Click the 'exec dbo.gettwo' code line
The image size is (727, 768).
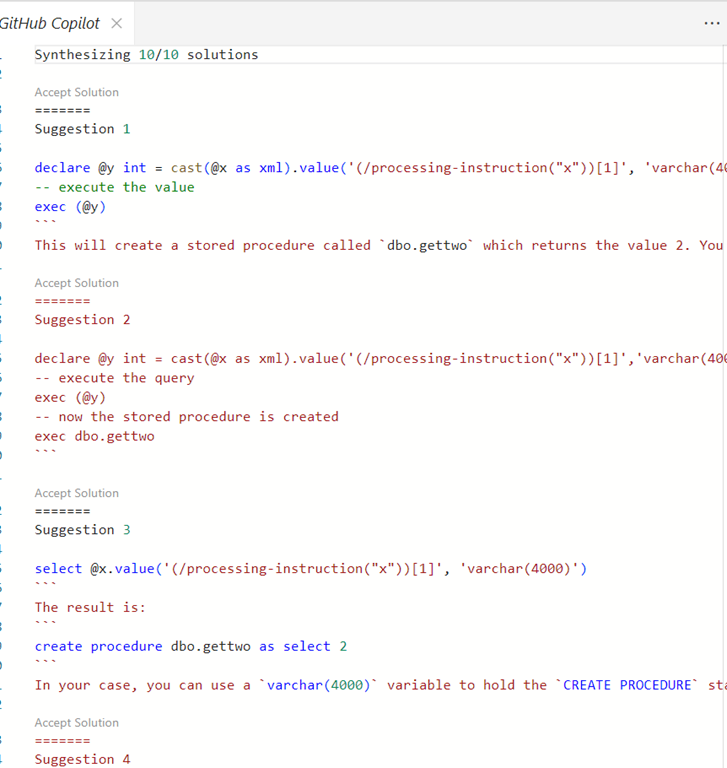point(94,436)
